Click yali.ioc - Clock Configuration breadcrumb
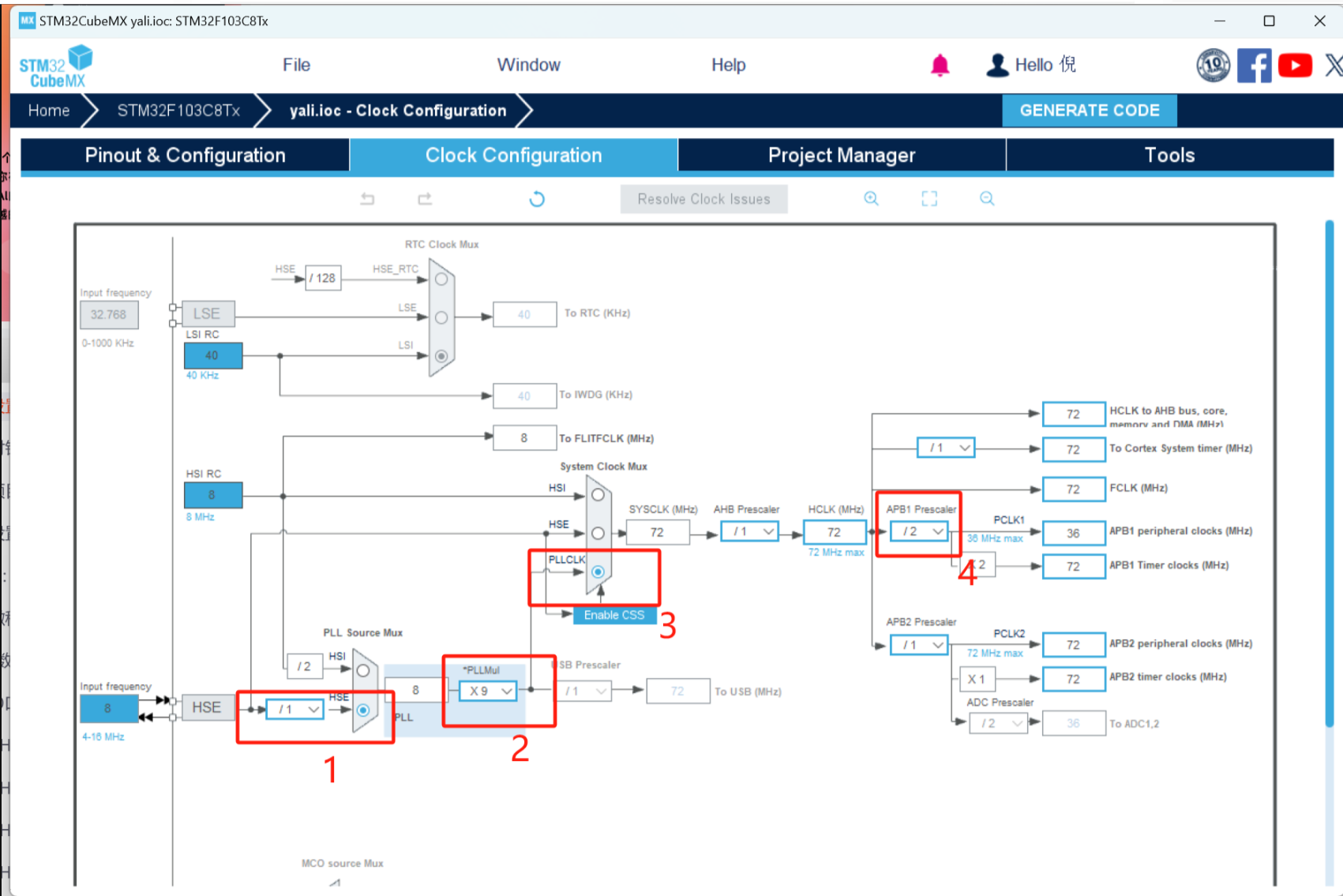 (x=398, y=111)
